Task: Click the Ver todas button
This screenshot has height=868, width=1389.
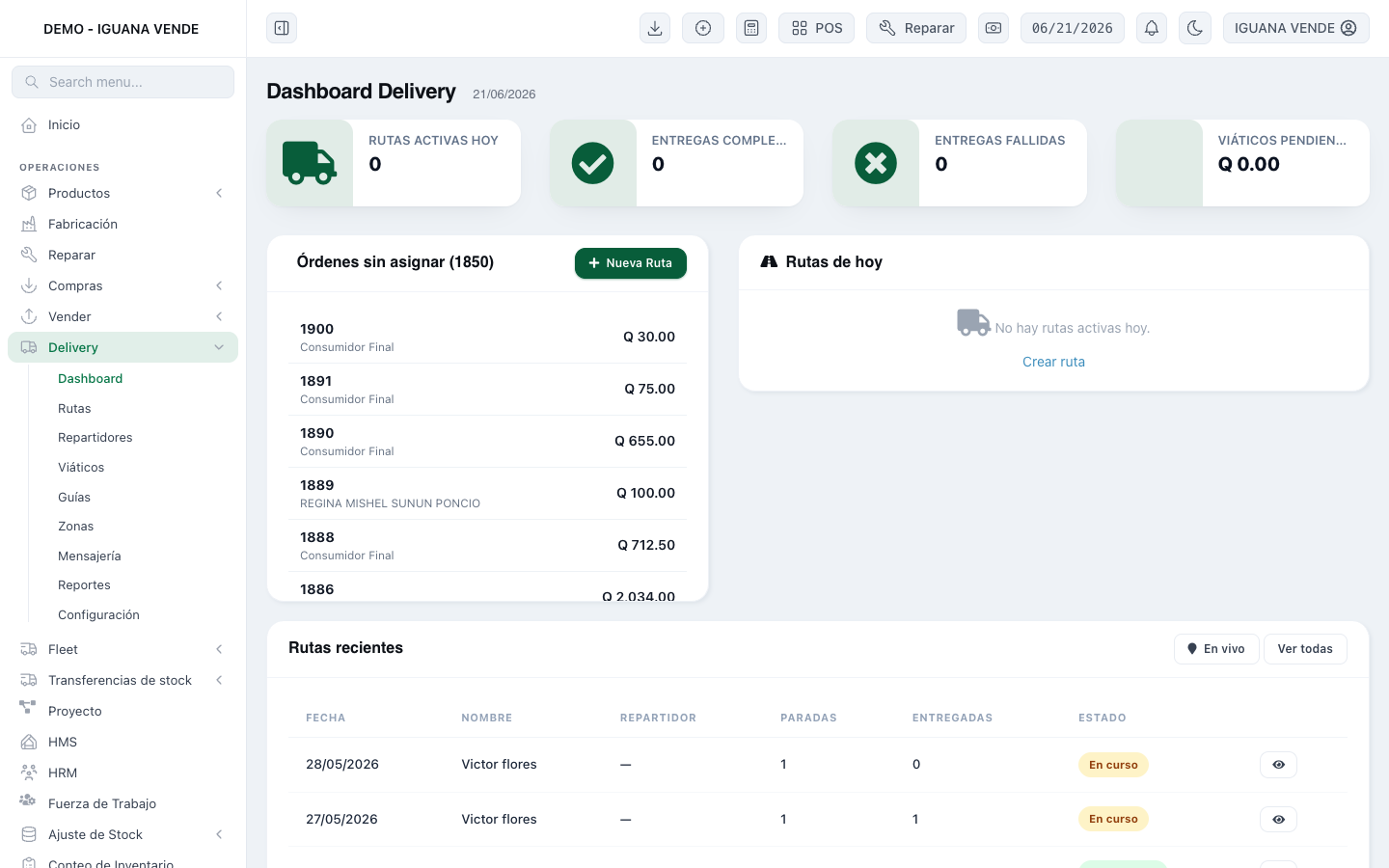Action: (x=1305, y=649)
